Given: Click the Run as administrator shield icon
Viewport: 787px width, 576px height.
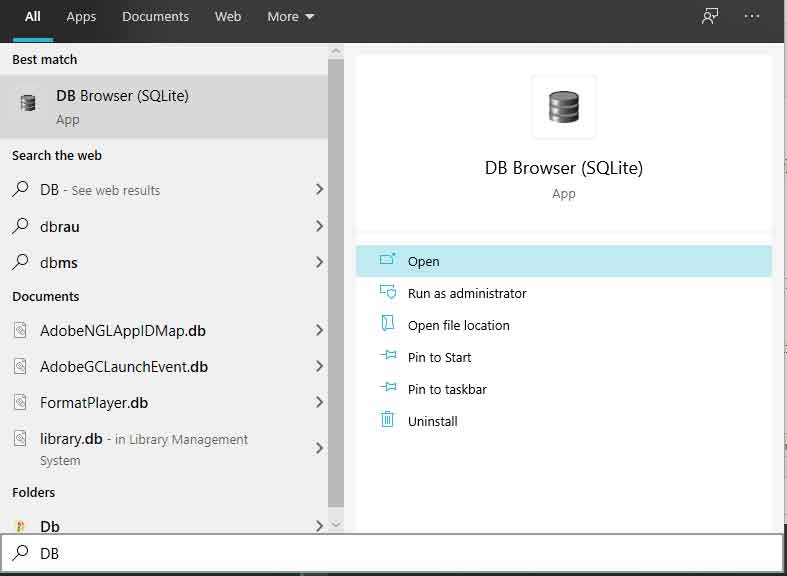Looking at the screenshot, I should [x=387, y=292].
